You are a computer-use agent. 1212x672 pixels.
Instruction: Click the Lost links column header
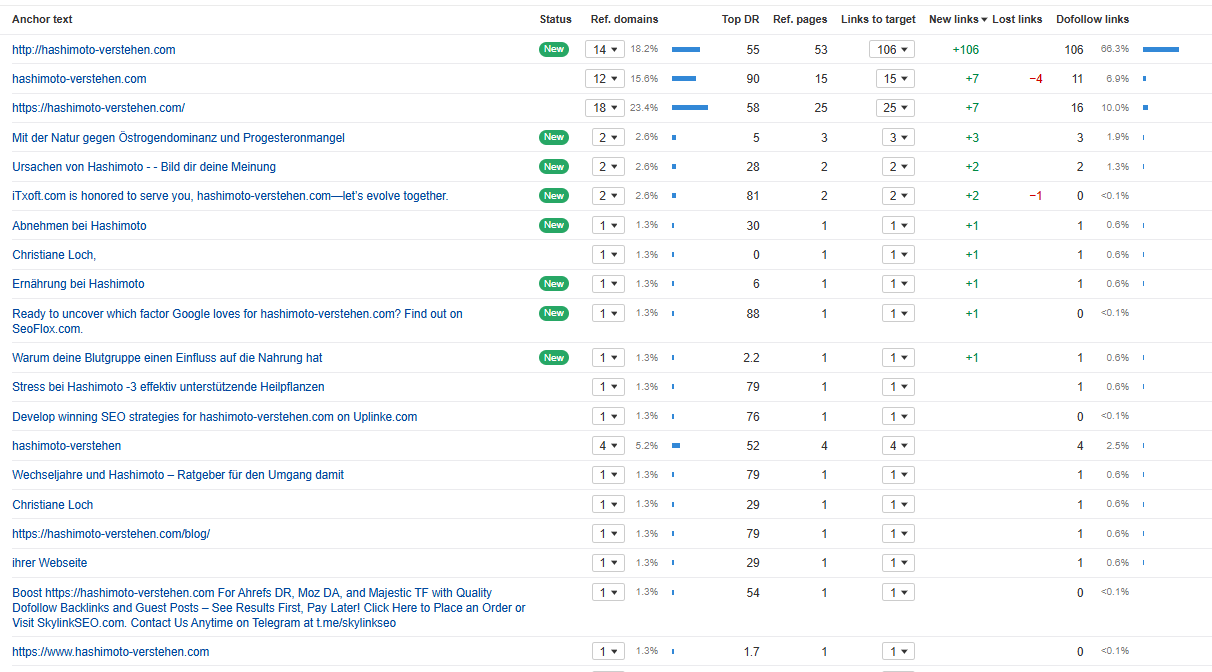[1017, 19]
